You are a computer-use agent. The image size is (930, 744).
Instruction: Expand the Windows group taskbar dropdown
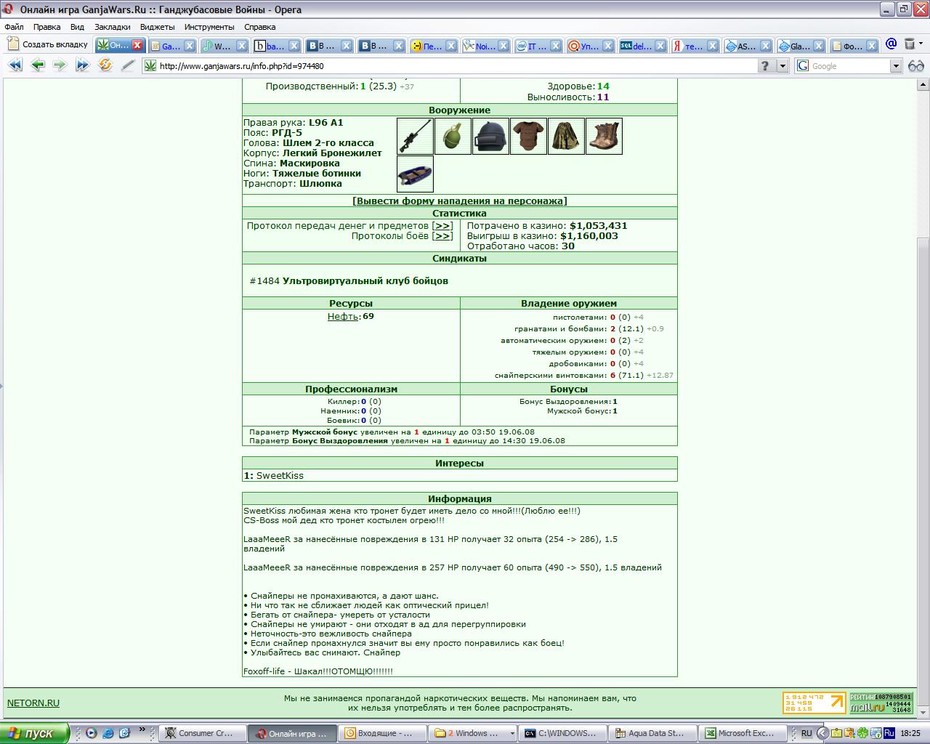tap(510, 733)
